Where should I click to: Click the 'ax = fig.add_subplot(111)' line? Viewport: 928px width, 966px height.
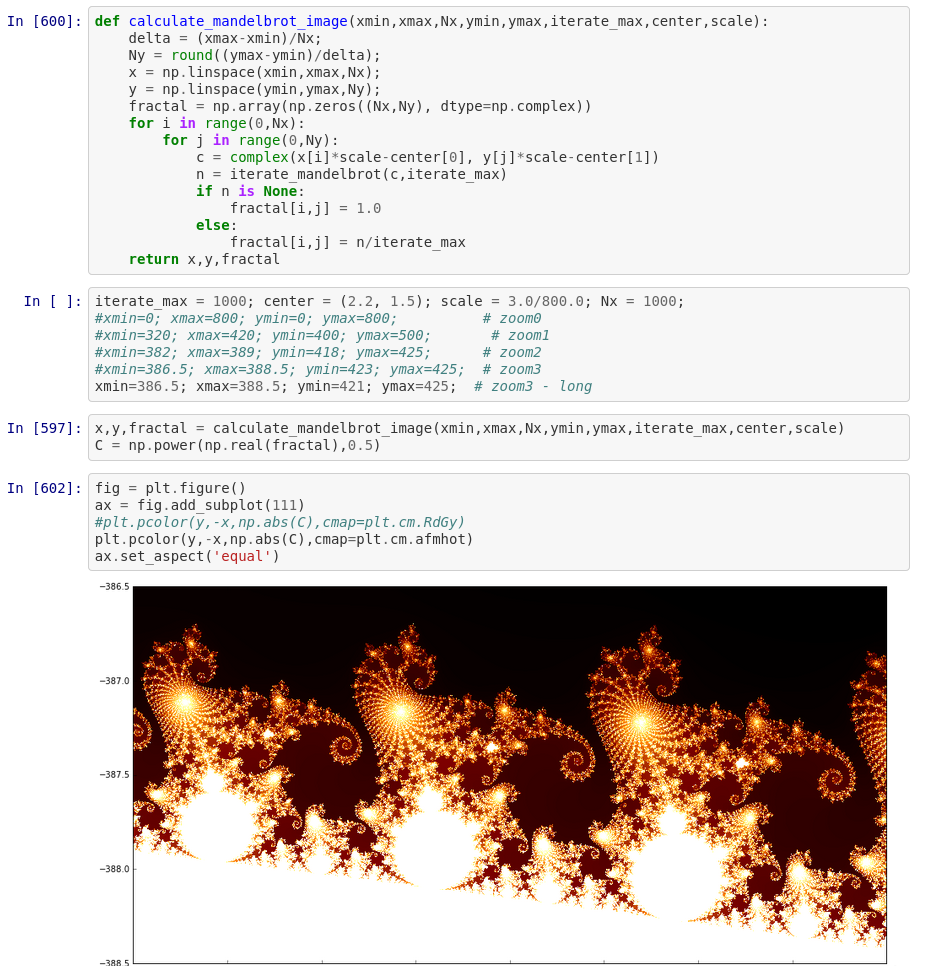(x=200, y=505)
